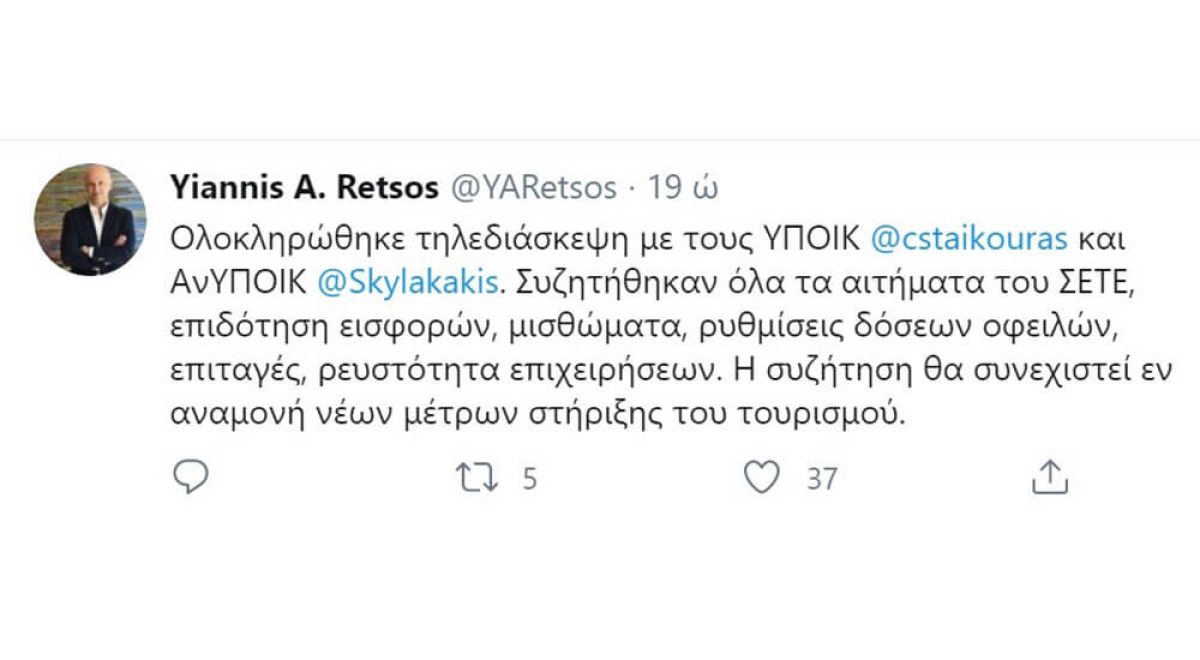This screenshot has width=1200, height=660.
Task: Click the like count 37
Action: 821,479
